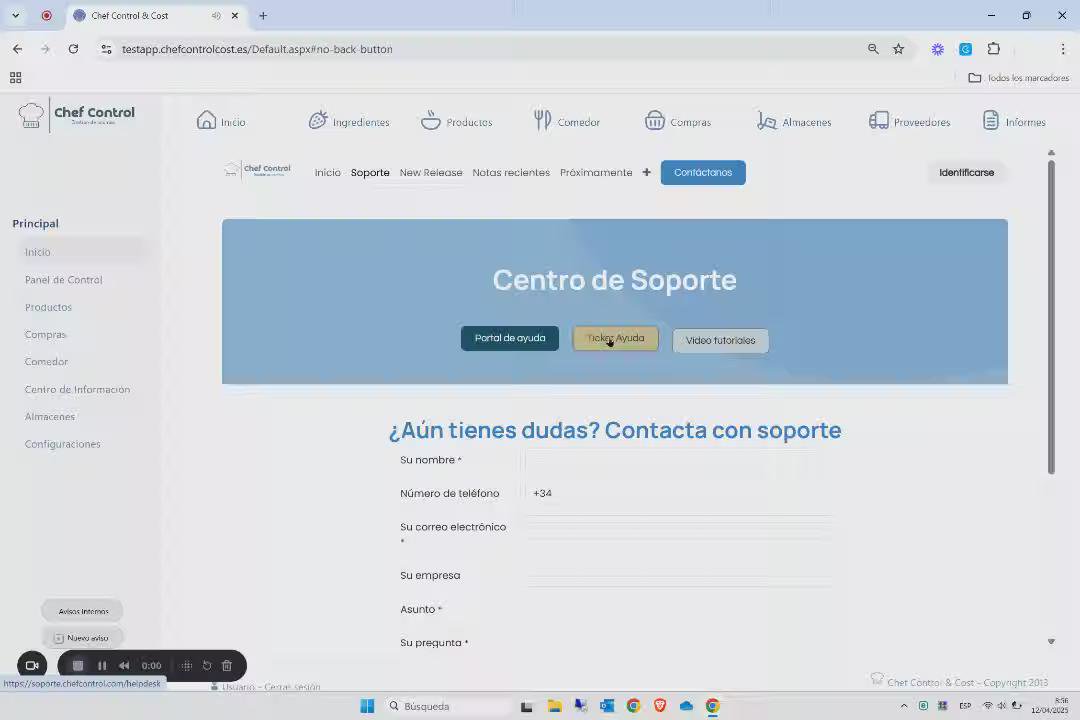Open the Comedor fork and knife icon

tap(543, 121)
